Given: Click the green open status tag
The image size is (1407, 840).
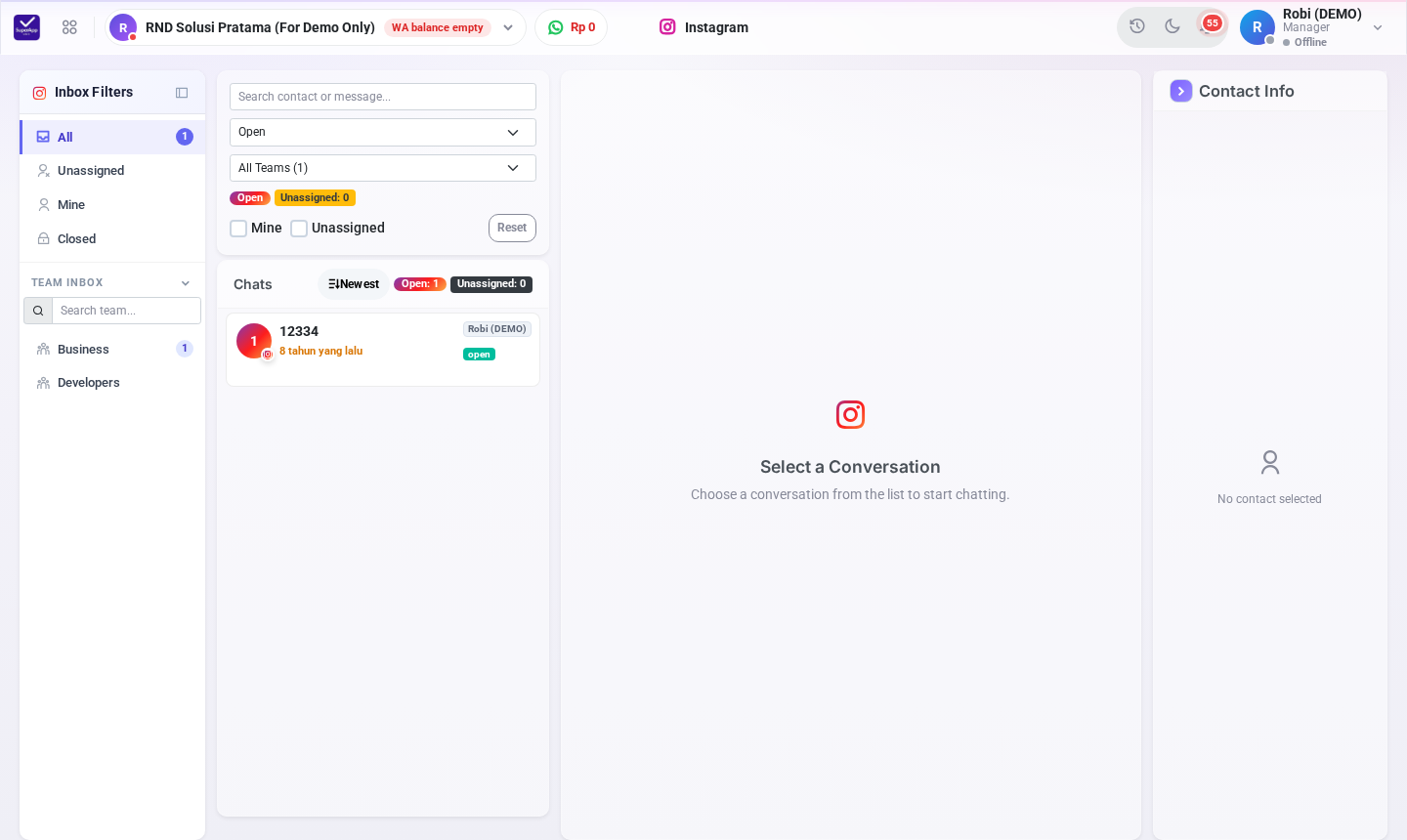Looking at the screenshot, I should tap(479, 355).
